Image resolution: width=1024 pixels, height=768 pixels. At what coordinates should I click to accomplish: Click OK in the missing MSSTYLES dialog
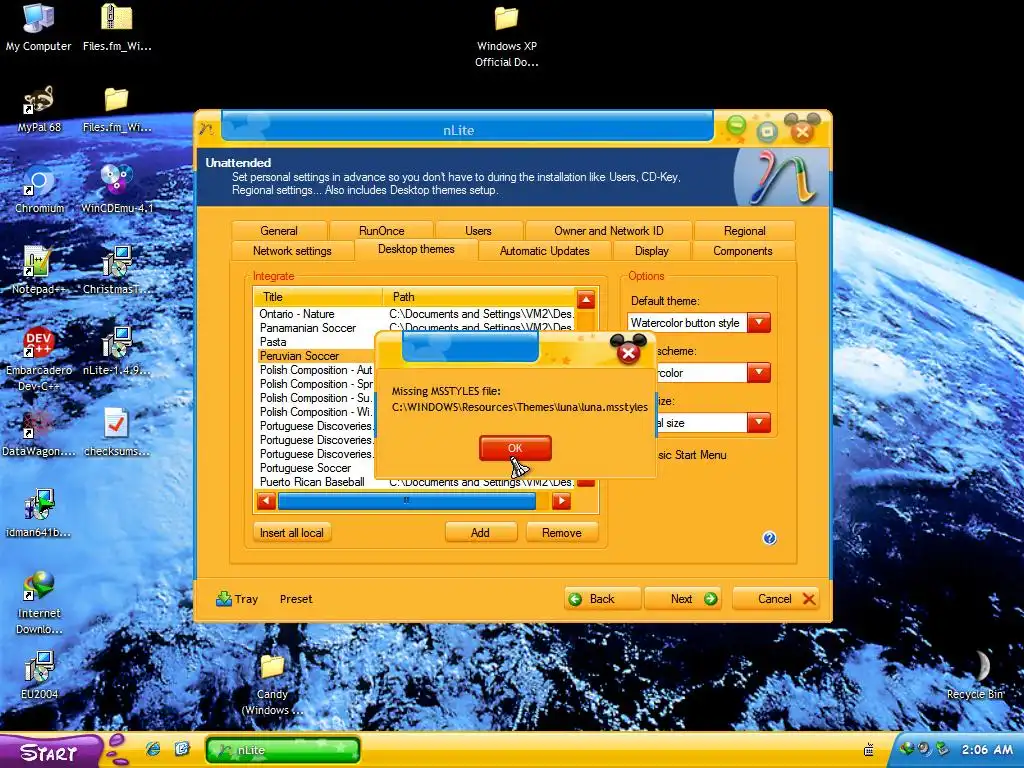coord(515,448)
